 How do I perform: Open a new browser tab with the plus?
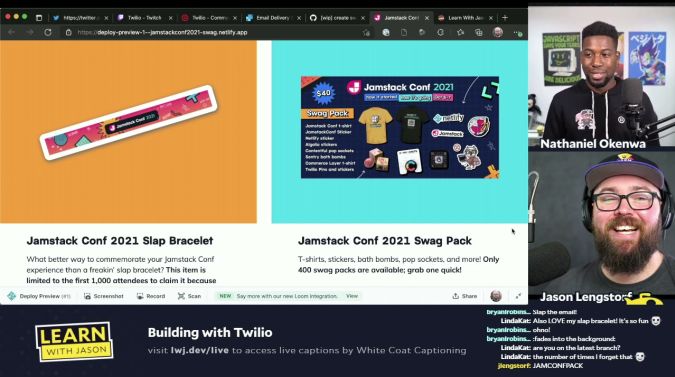tap(505, 18)
